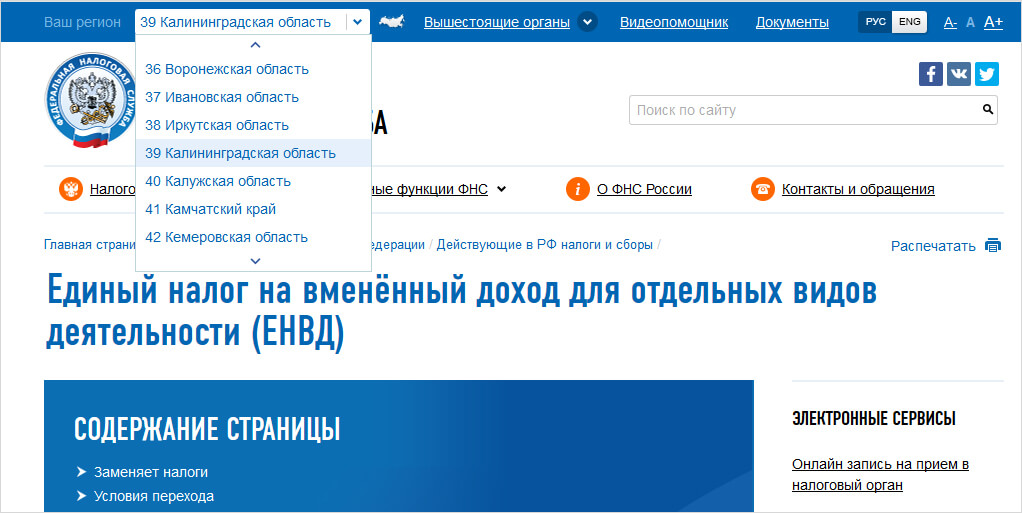Click the orange eagle emblem icon
Viewport: 1022px width, 513px height.
70,189
